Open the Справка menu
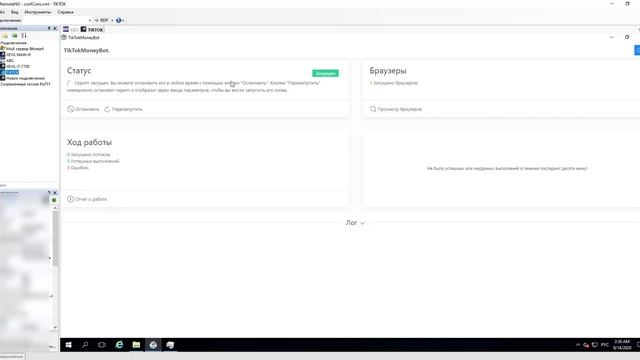640x360 pixels. click(65, 12)
